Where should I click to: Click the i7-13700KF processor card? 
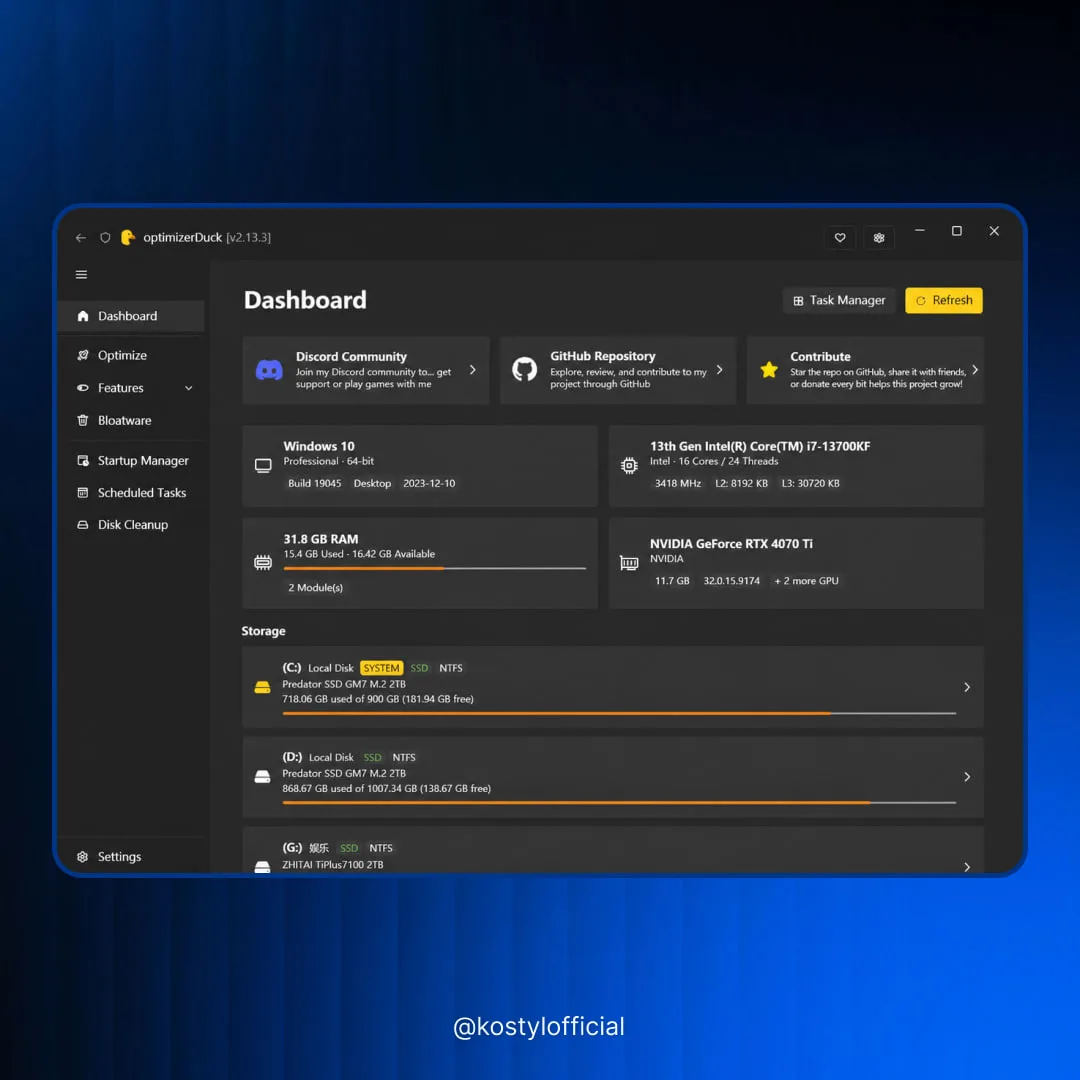tap(796, 466)
